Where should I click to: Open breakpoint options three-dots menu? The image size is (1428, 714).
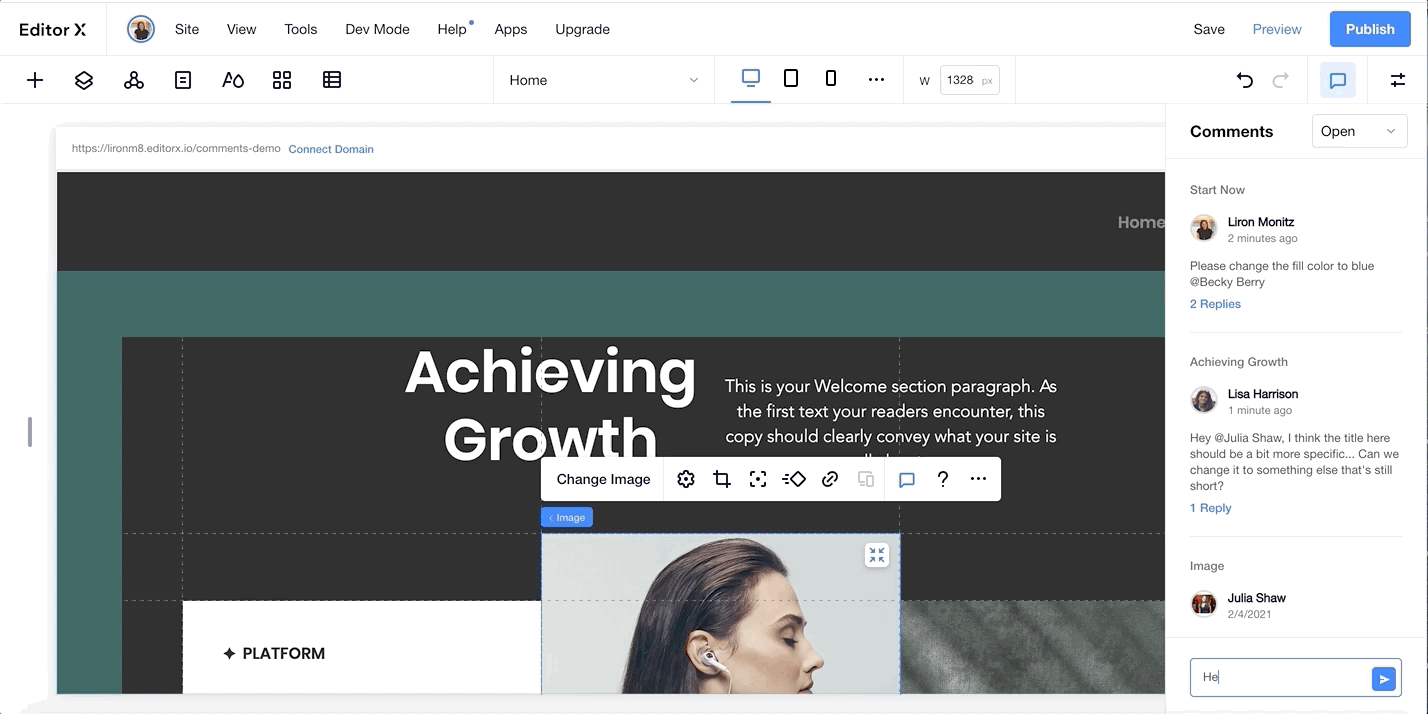point(876,80)
